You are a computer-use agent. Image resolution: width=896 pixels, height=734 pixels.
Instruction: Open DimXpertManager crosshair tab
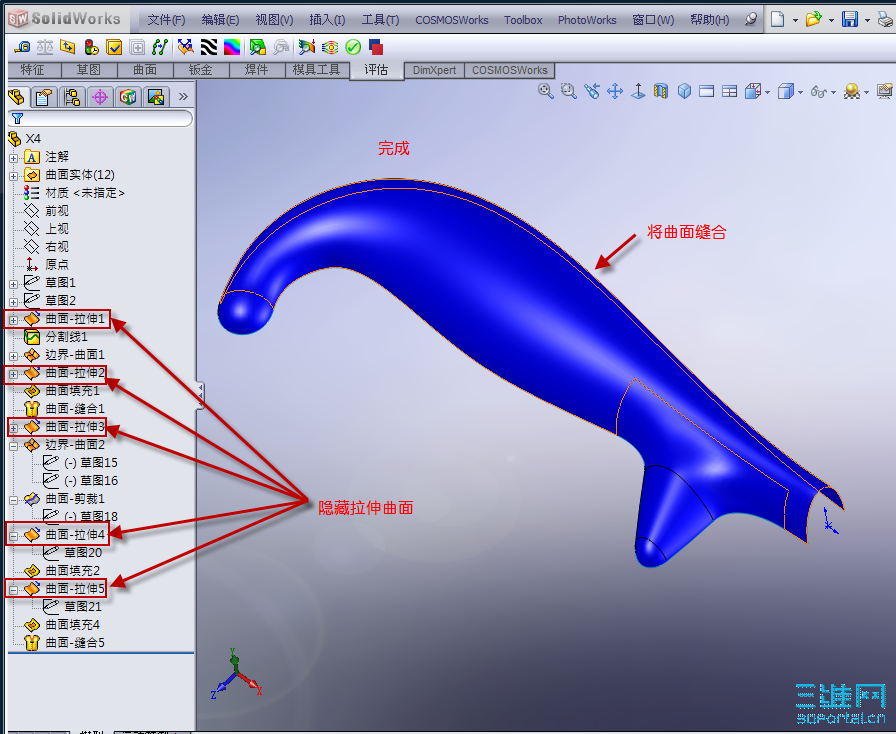(x=100, y=97)
